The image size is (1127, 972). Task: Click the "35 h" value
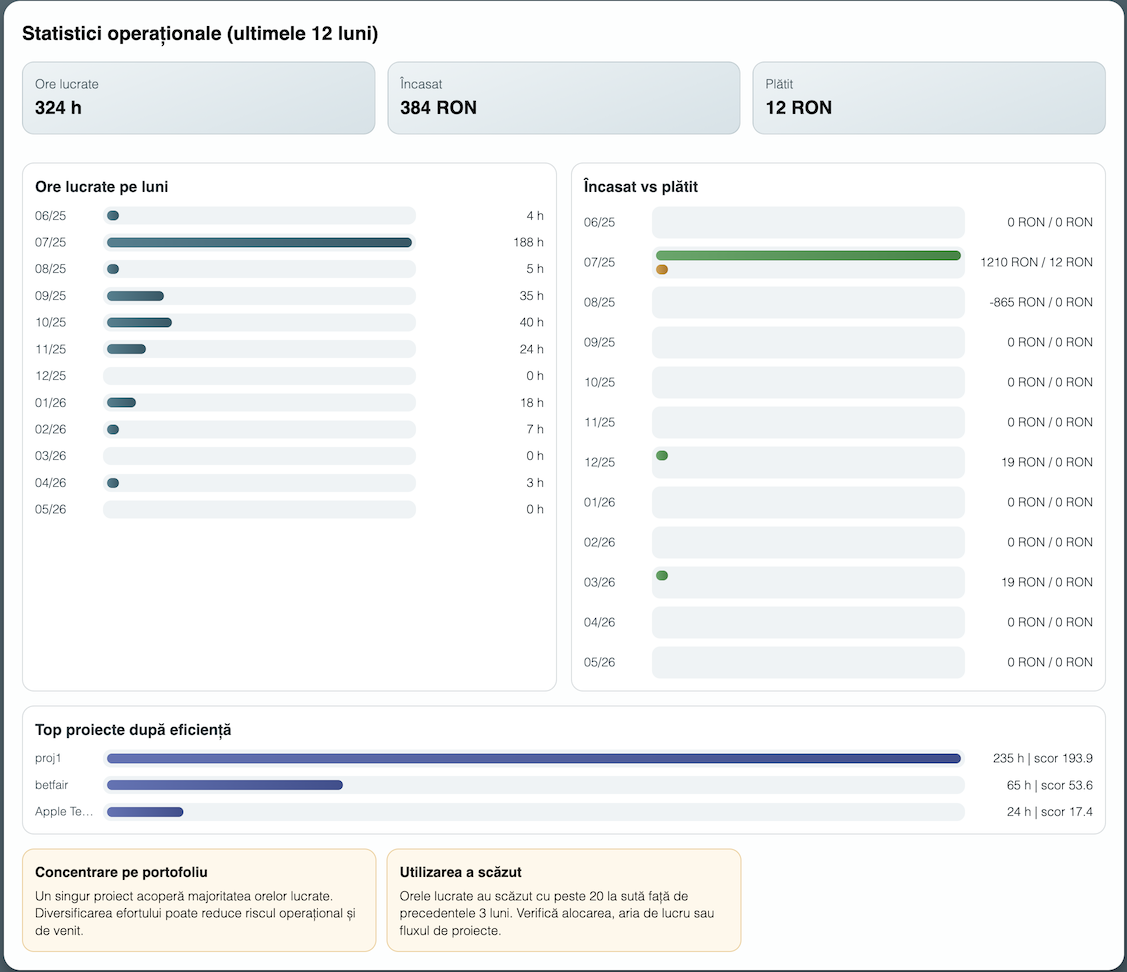tap(532, 295)
